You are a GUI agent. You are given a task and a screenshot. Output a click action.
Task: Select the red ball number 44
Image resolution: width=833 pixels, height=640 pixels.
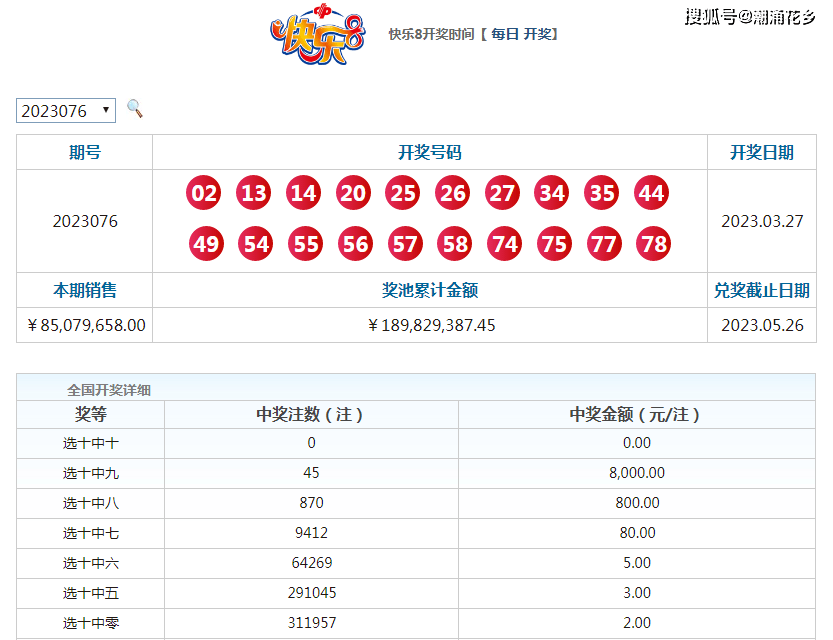[x=651, y=193]
